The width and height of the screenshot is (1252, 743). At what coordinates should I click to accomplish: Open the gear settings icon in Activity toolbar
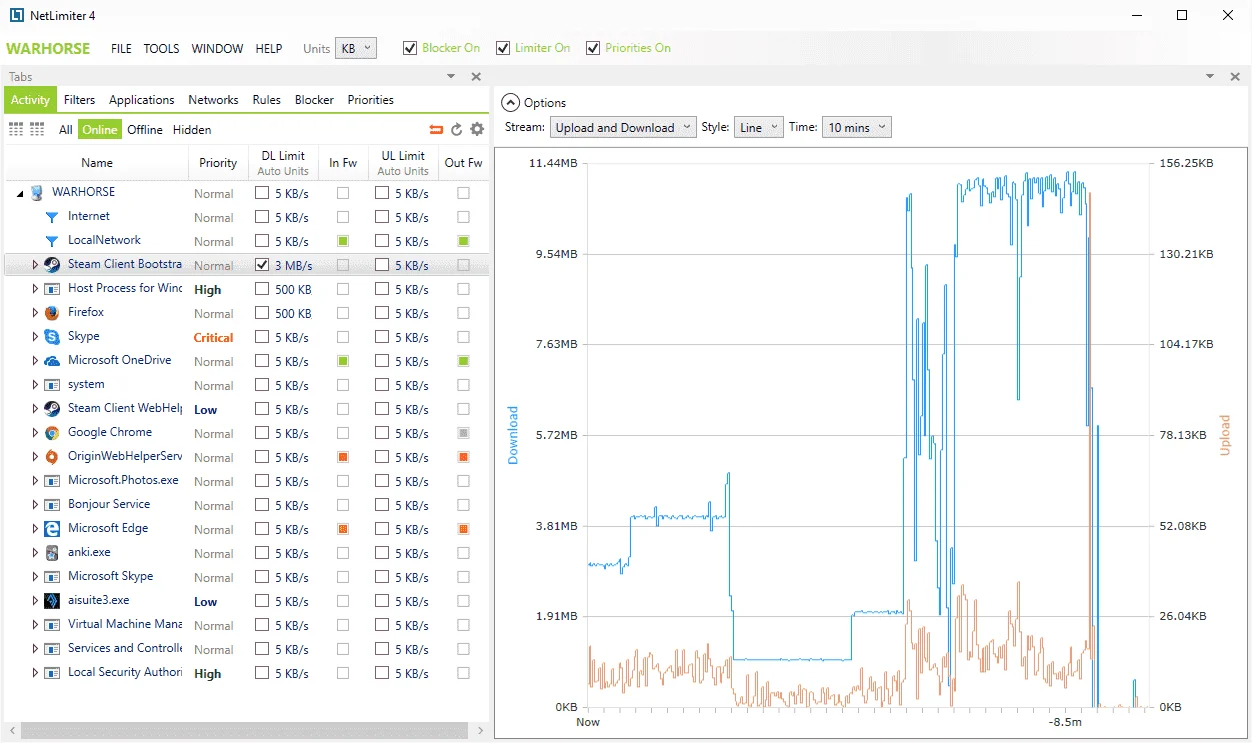(477, 129)
